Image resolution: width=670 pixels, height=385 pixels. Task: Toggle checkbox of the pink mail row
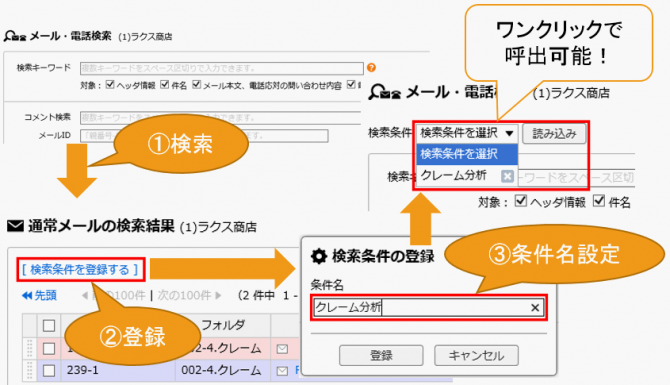click(49, 348)
